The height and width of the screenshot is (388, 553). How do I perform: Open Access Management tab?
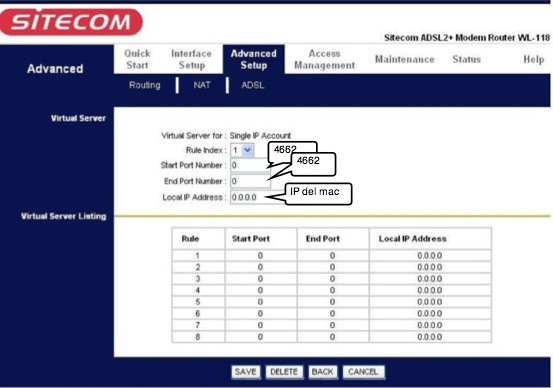(324, 59)
